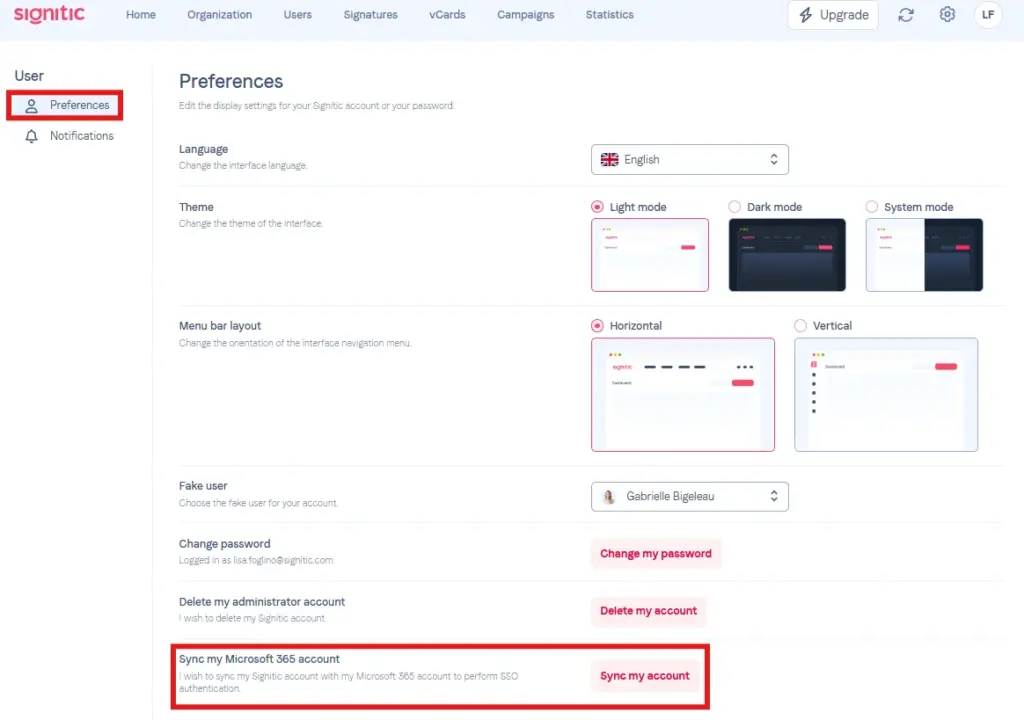Click the 'Sync my Microsoft 365 account' label
1024x720 pixels.
(259, 659)
